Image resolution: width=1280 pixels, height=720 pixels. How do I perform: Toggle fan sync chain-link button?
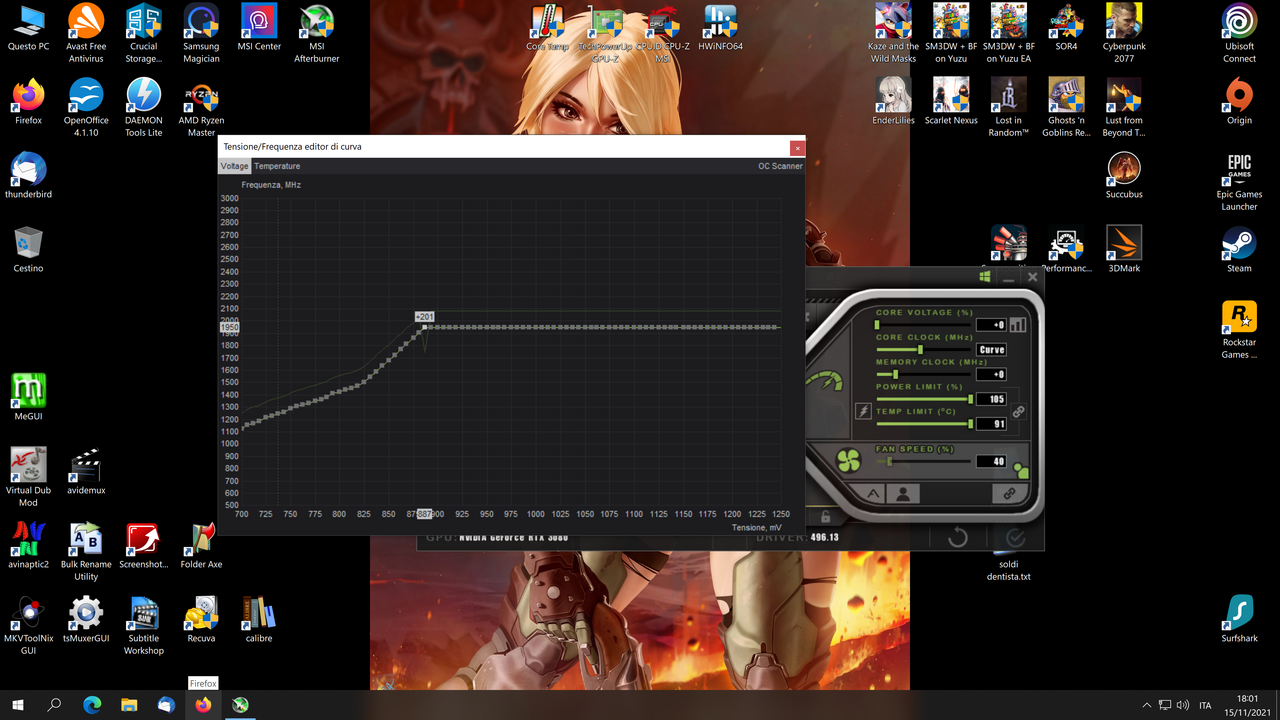[1009, 494]
